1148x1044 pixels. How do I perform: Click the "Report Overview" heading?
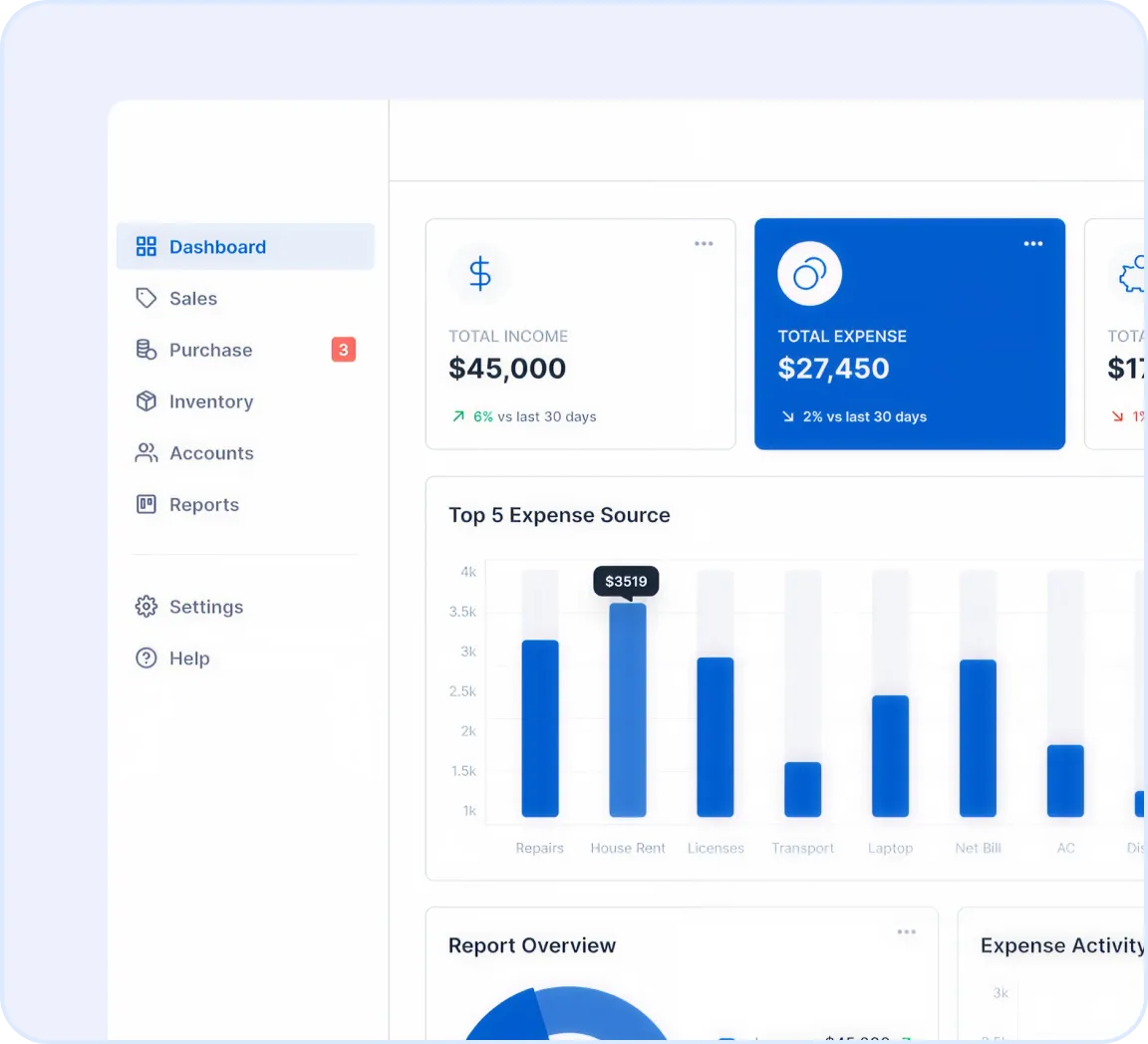pyautogui.click(x=532, y=946)
